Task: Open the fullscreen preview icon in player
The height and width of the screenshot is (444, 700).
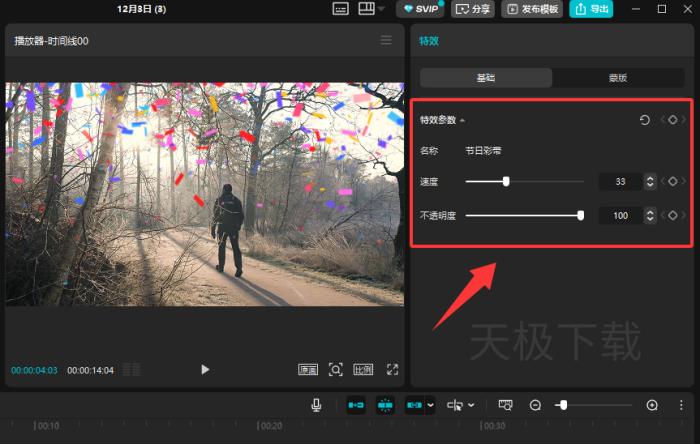Action: point(392,369)
